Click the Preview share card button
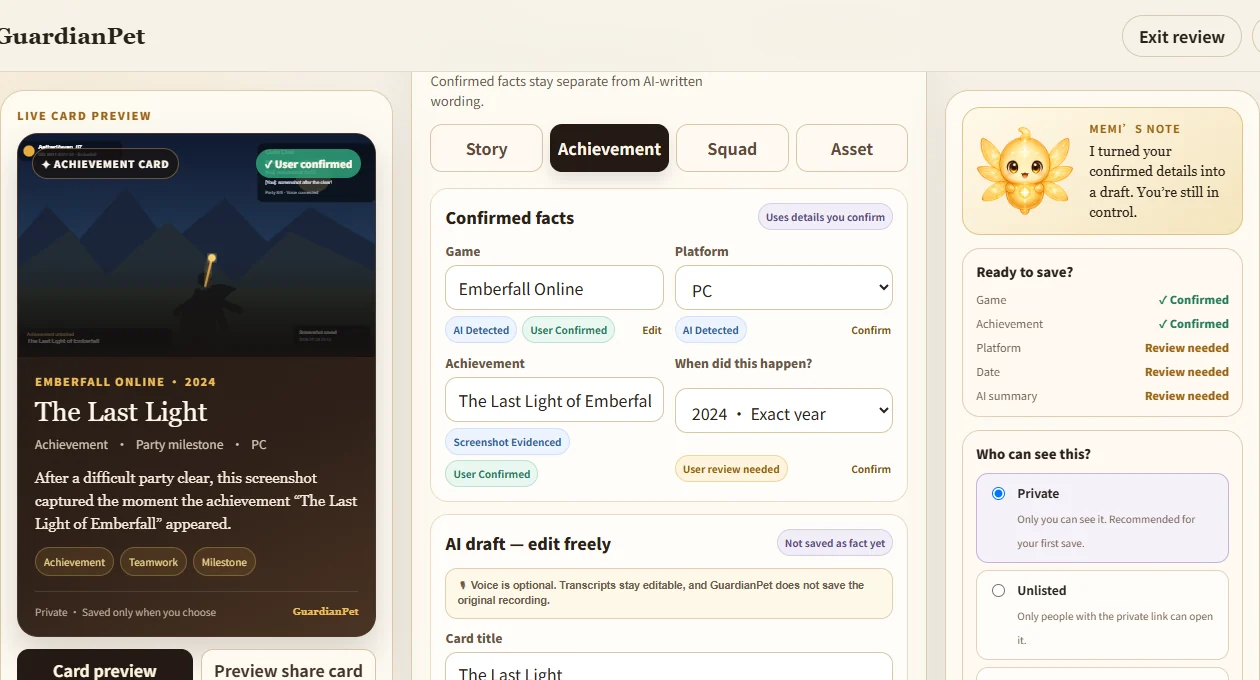The width and height of the screenshot is (1260, 680). point(288,666)
